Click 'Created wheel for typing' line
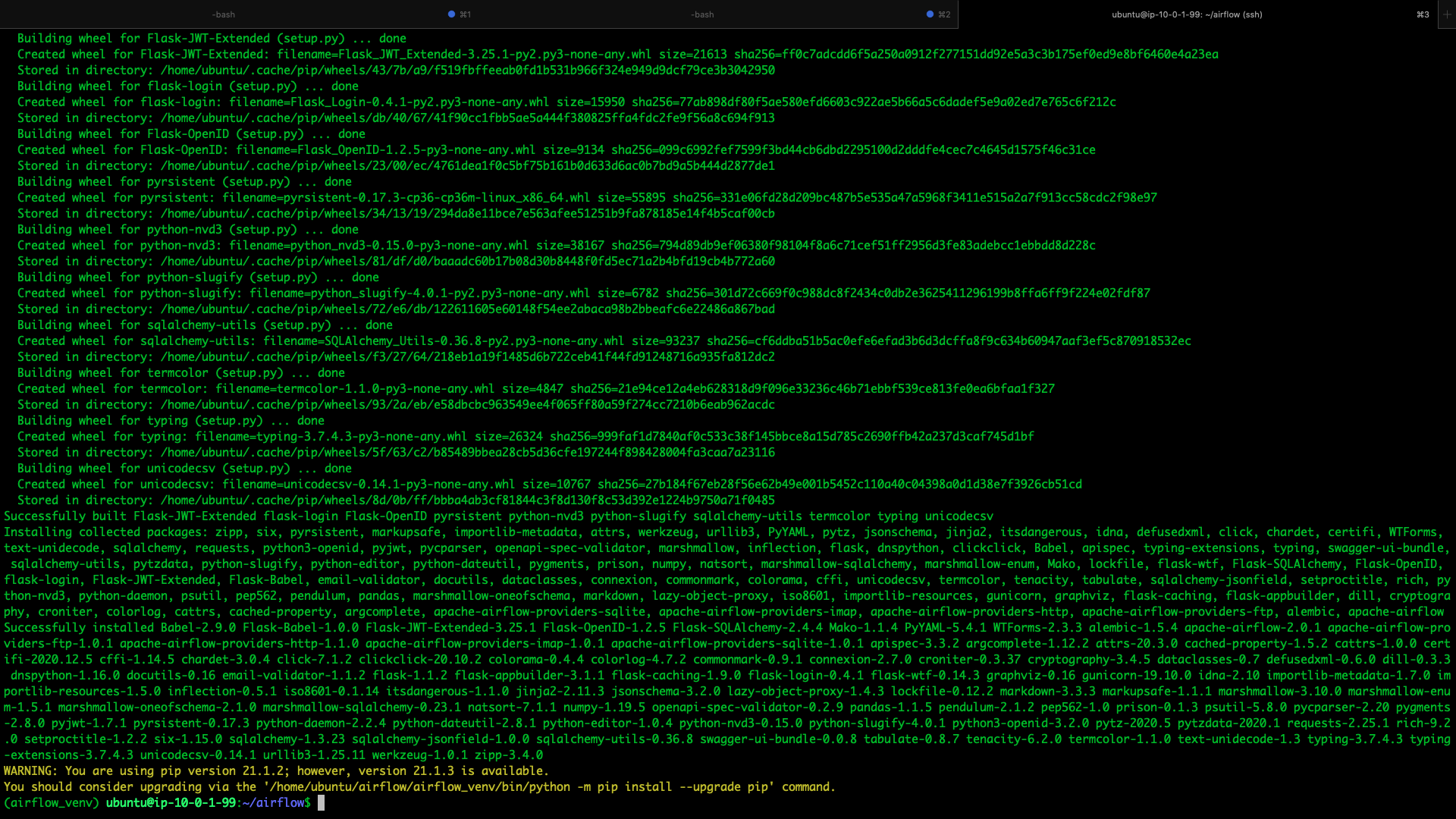 (x=526, y=436)
